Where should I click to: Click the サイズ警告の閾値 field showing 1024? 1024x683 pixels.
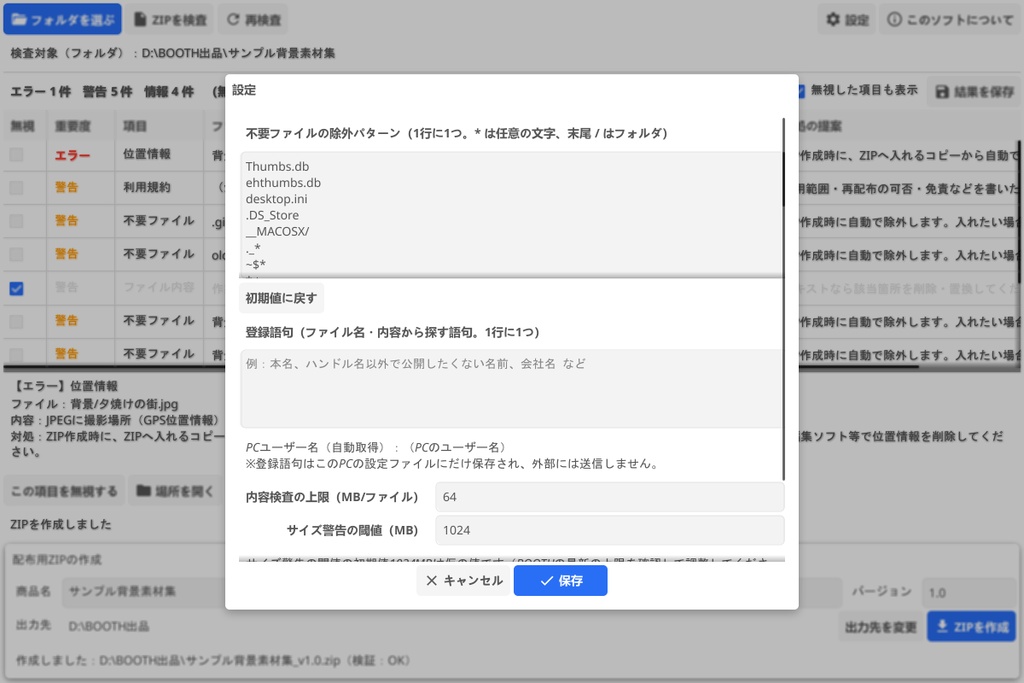click(x=609, y=530)
